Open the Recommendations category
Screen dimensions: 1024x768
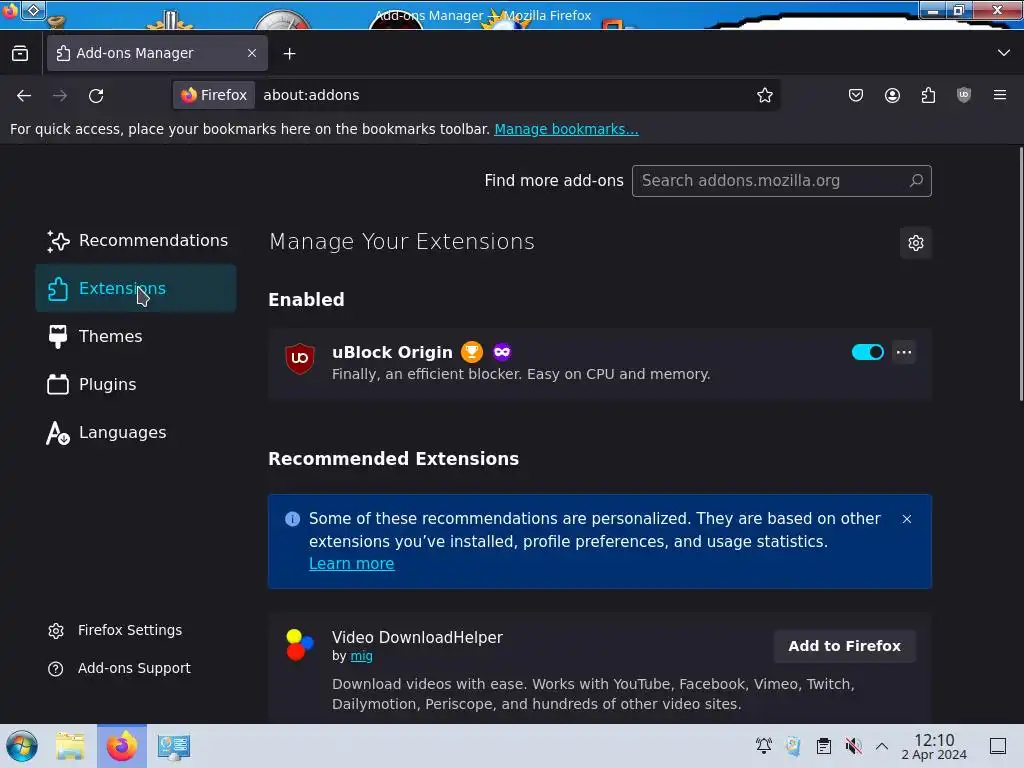136,241
